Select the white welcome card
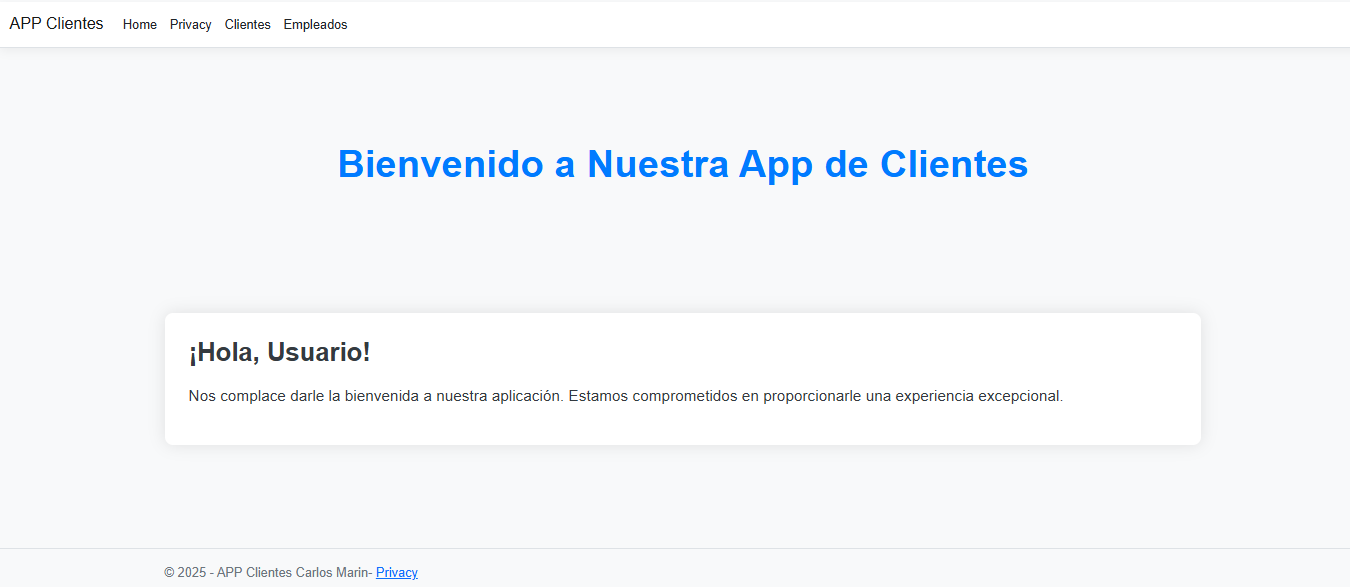Viewport: 1350px width, 587px height. click(683, 378)
